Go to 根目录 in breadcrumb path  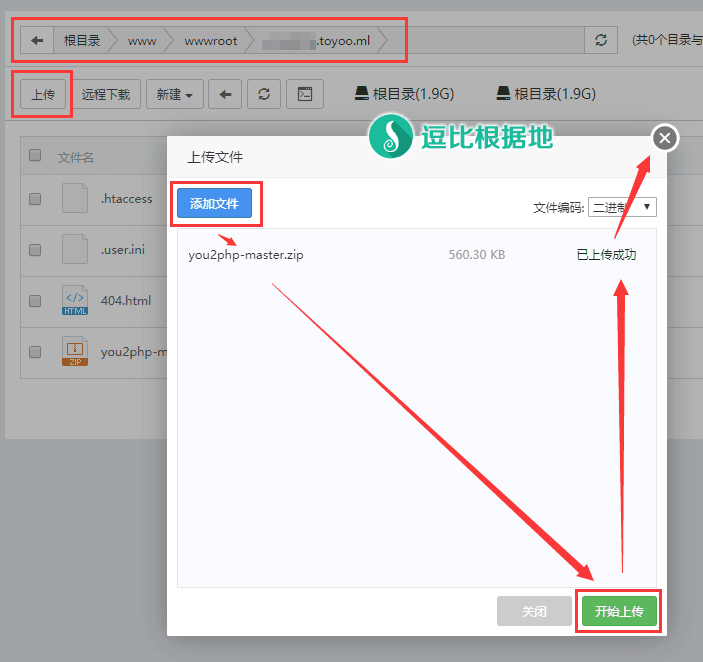tap(82, 40)
